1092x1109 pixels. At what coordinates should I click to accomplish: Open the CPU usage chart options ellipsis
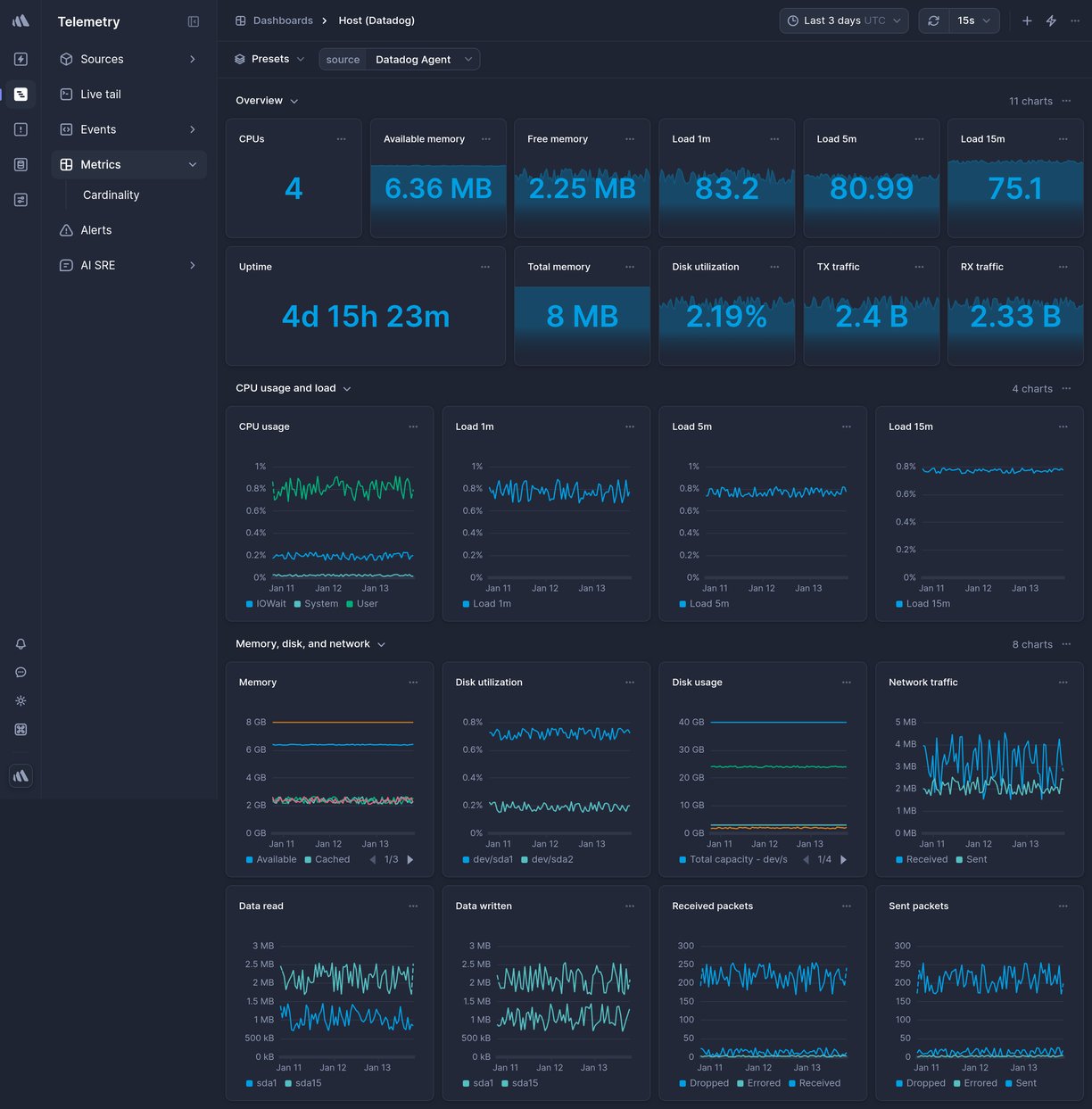pyautogui.click(x=413, y=426)
